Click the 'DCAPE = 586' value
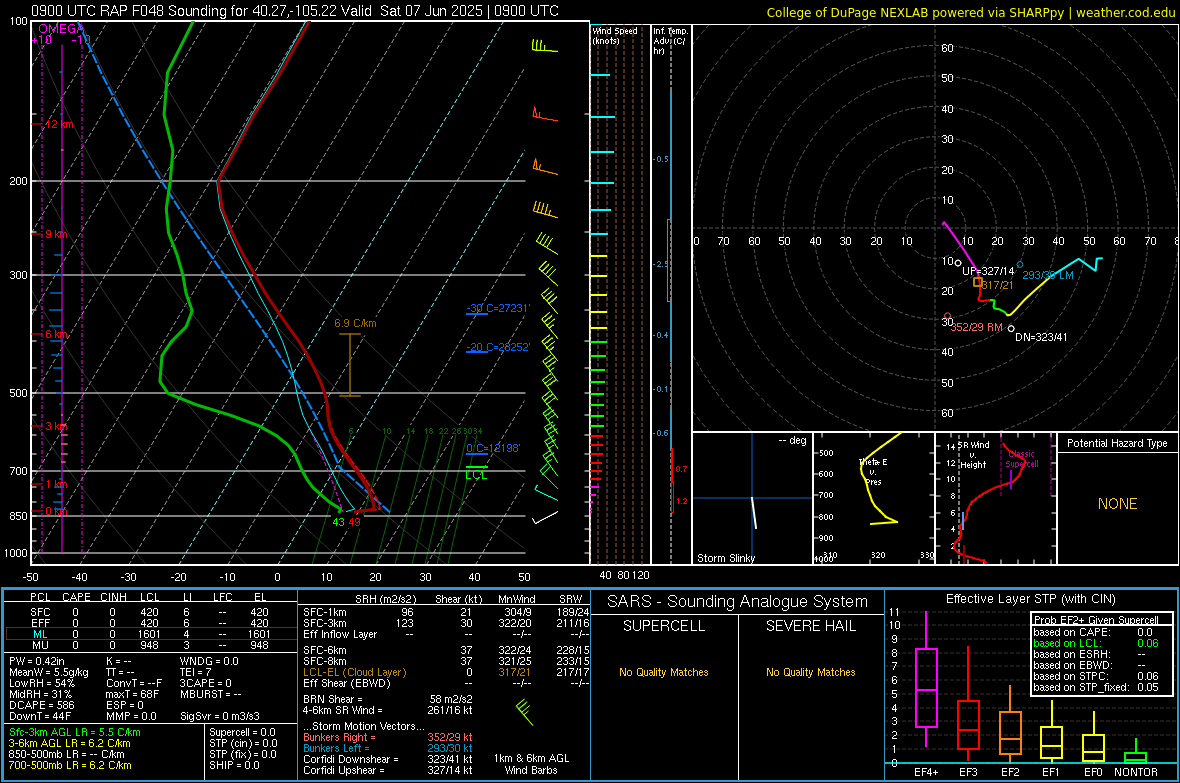 click(x=41, y=705)
